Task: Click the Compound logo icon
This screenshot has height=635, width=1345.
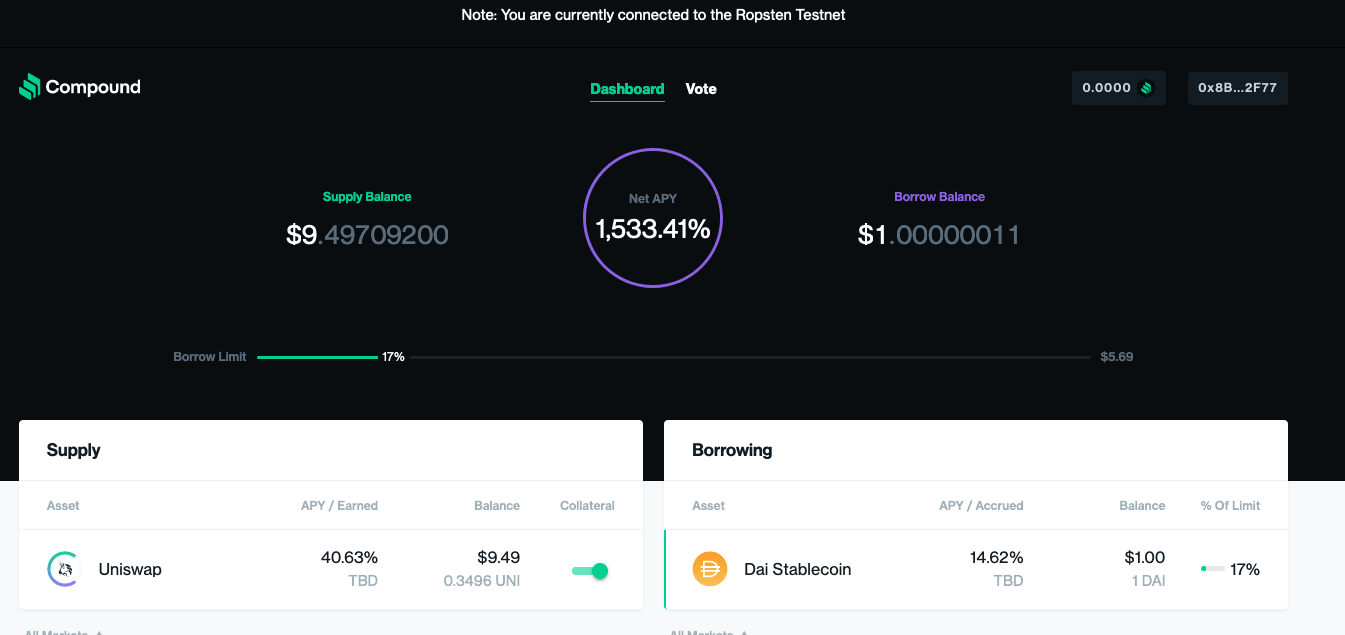Action: [x=30, y=87]
